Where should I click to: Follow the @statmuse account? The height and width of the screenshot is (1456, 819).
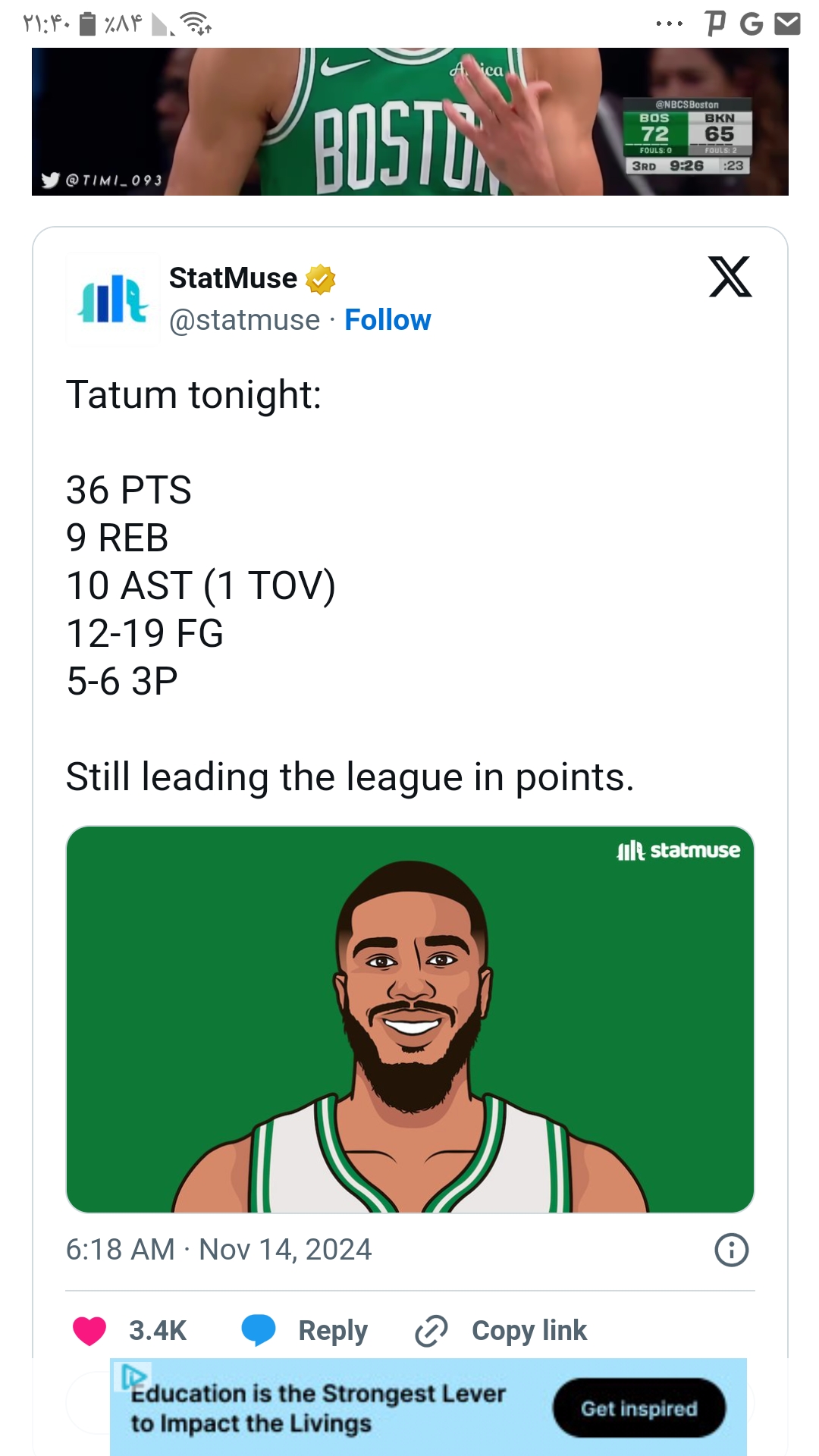click(x=388, y=320)
